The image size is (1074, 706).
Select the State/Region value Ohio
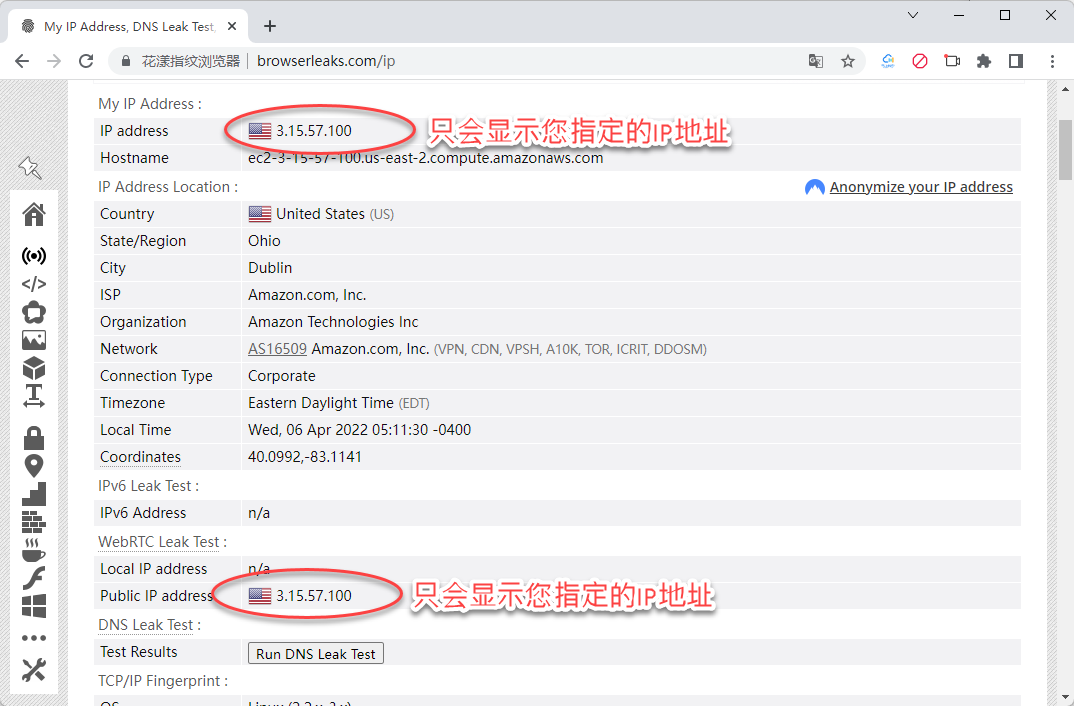pos(264,240)
